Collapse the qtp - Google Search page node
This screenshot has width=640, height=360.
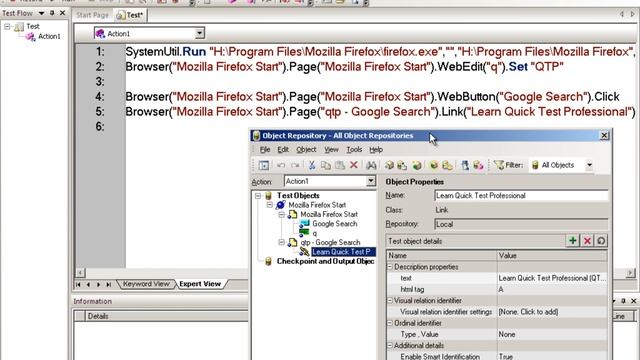point(282,242)
